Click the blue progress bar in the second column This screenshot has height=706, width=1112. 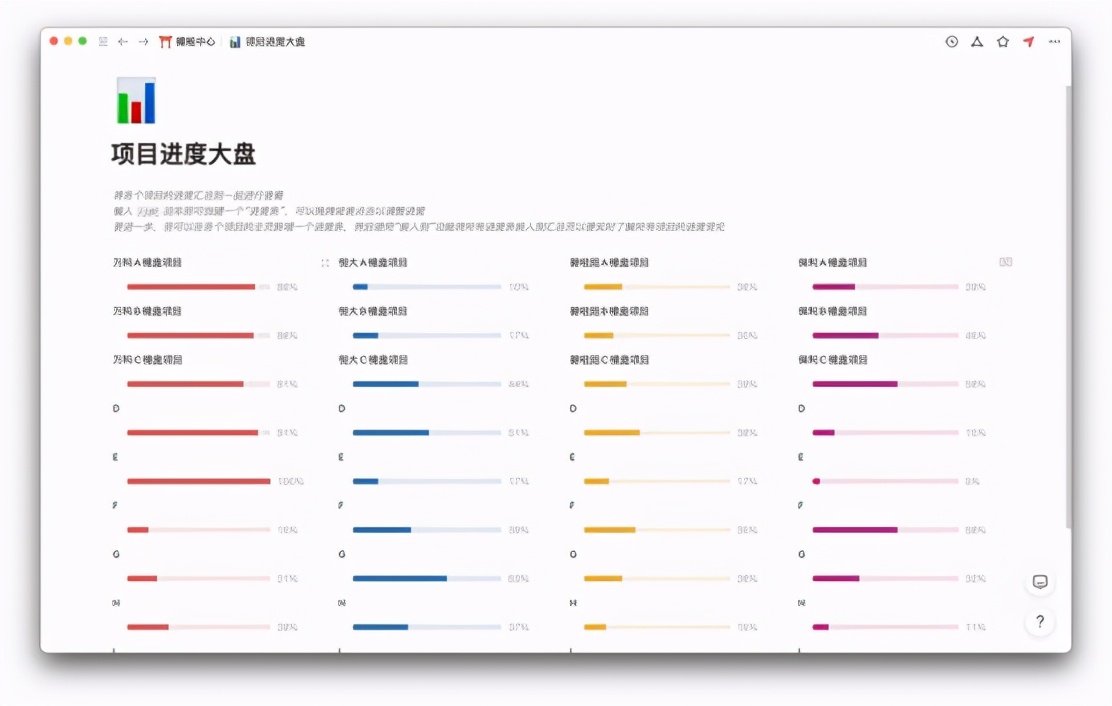tap(425, 286)
